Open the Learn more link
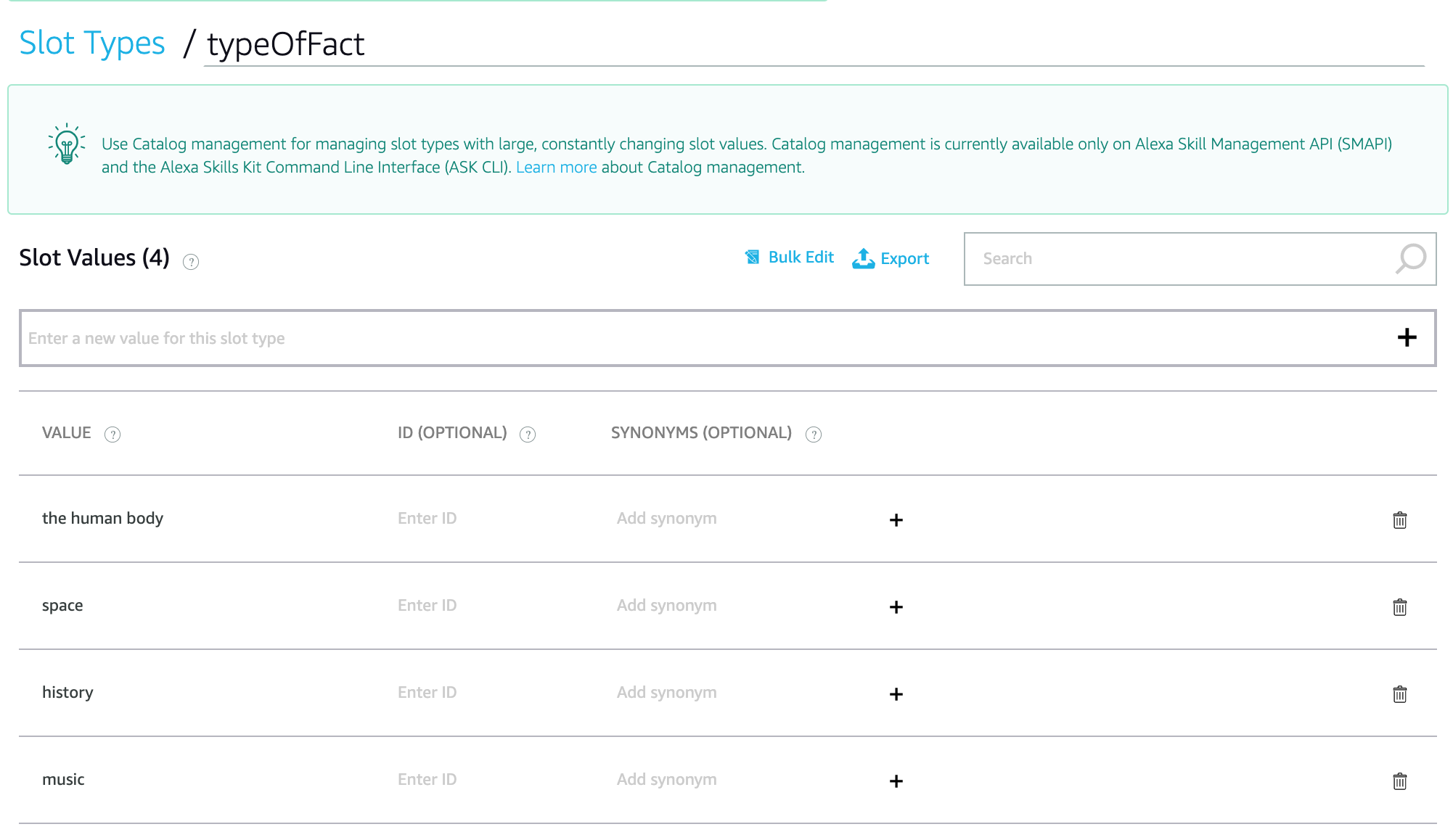 (x=556, y=167)
